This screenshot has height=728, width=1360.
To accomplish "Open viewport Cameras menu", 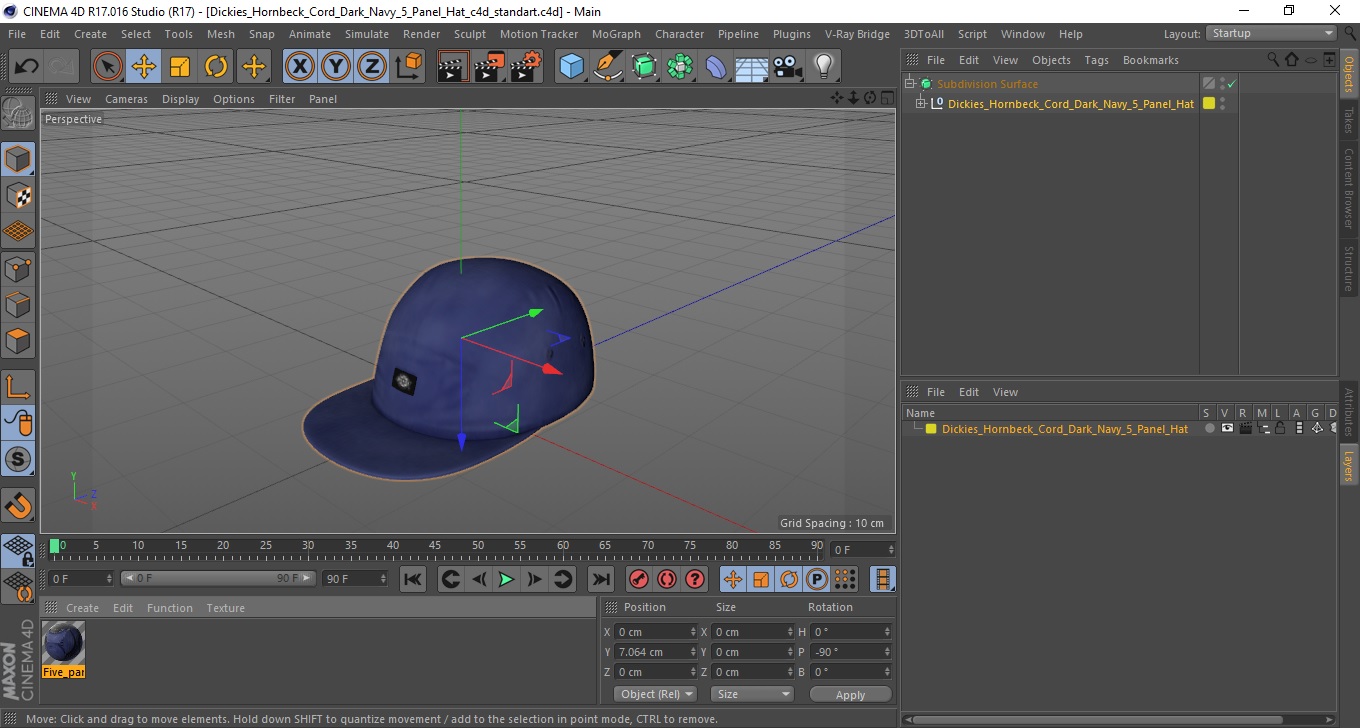I will pos(126,99).
